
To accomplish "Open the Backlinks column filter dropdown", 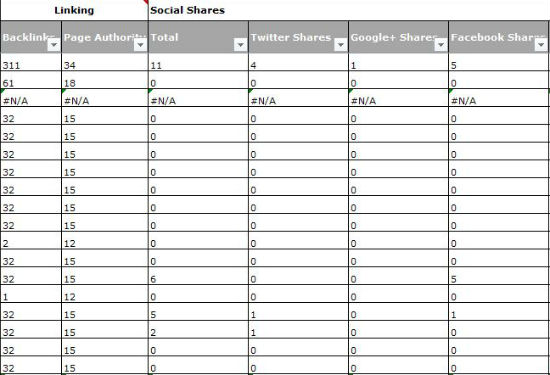I will click(54, 45).
